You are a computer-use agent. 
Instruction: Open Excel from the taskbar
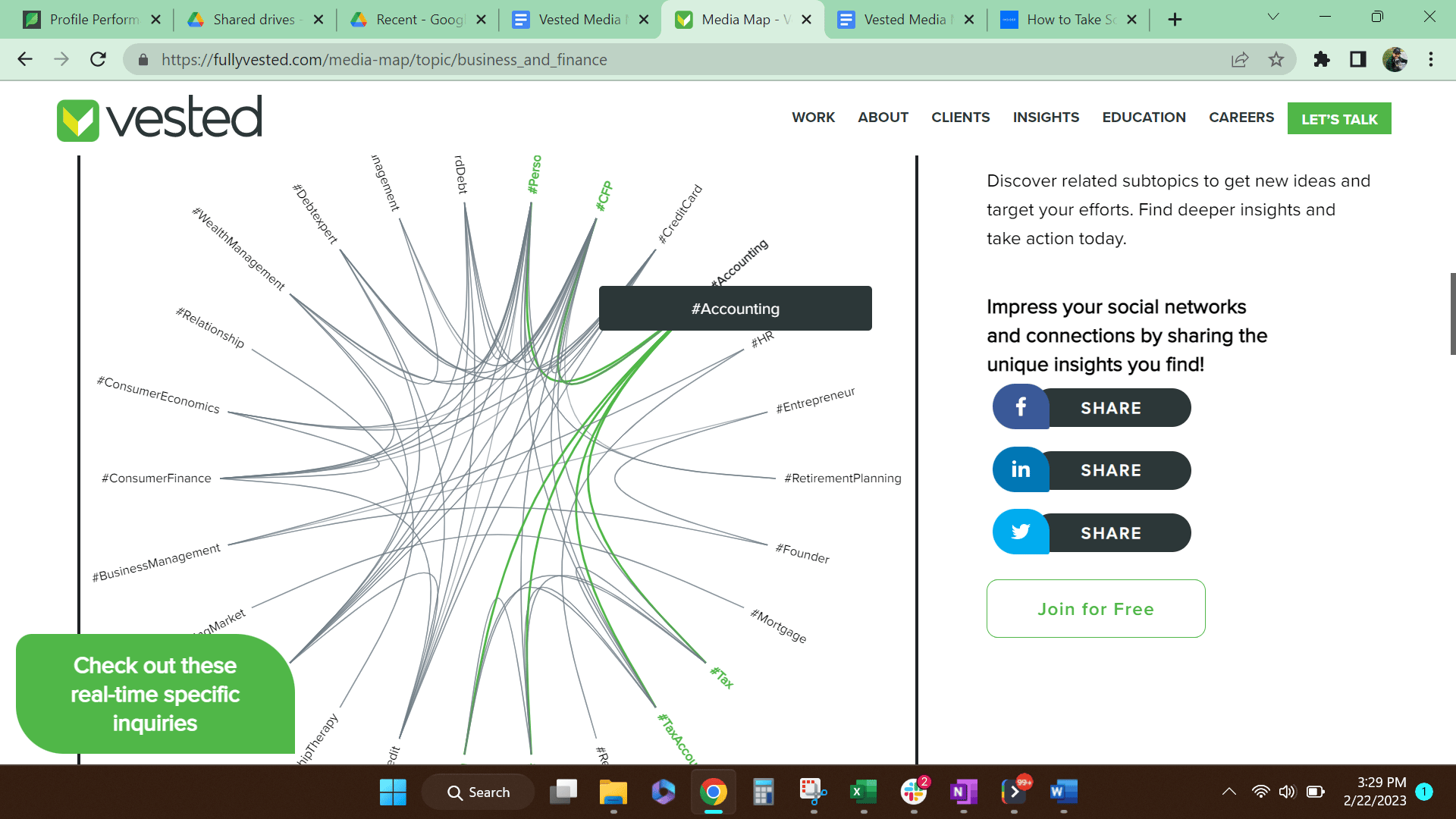[x=864, y=792]
